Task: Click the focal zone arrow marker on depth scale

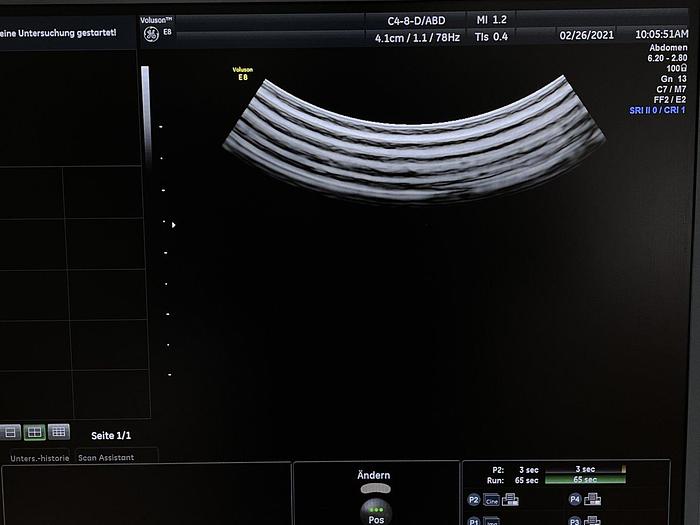Action: (x=174, y=225)
